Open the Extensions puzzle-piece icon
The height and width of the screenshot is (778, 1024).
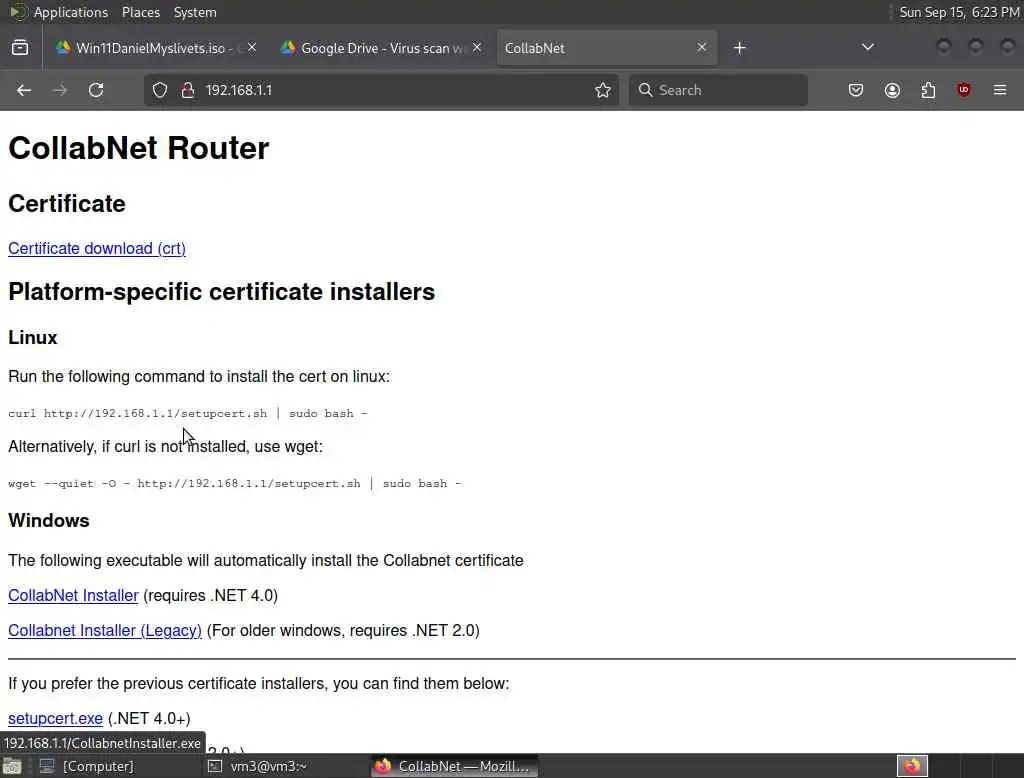coord(928,90)
